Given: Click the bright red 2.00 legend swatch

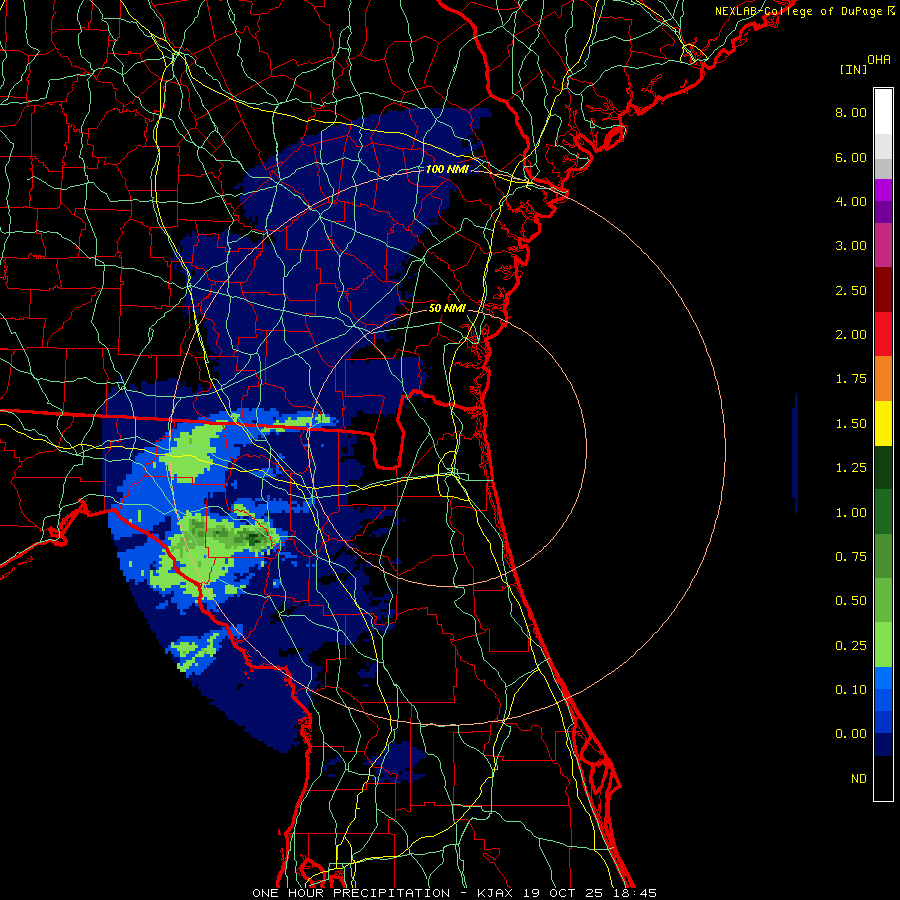Looking at the screenshot, I should [x=883, y=334].
